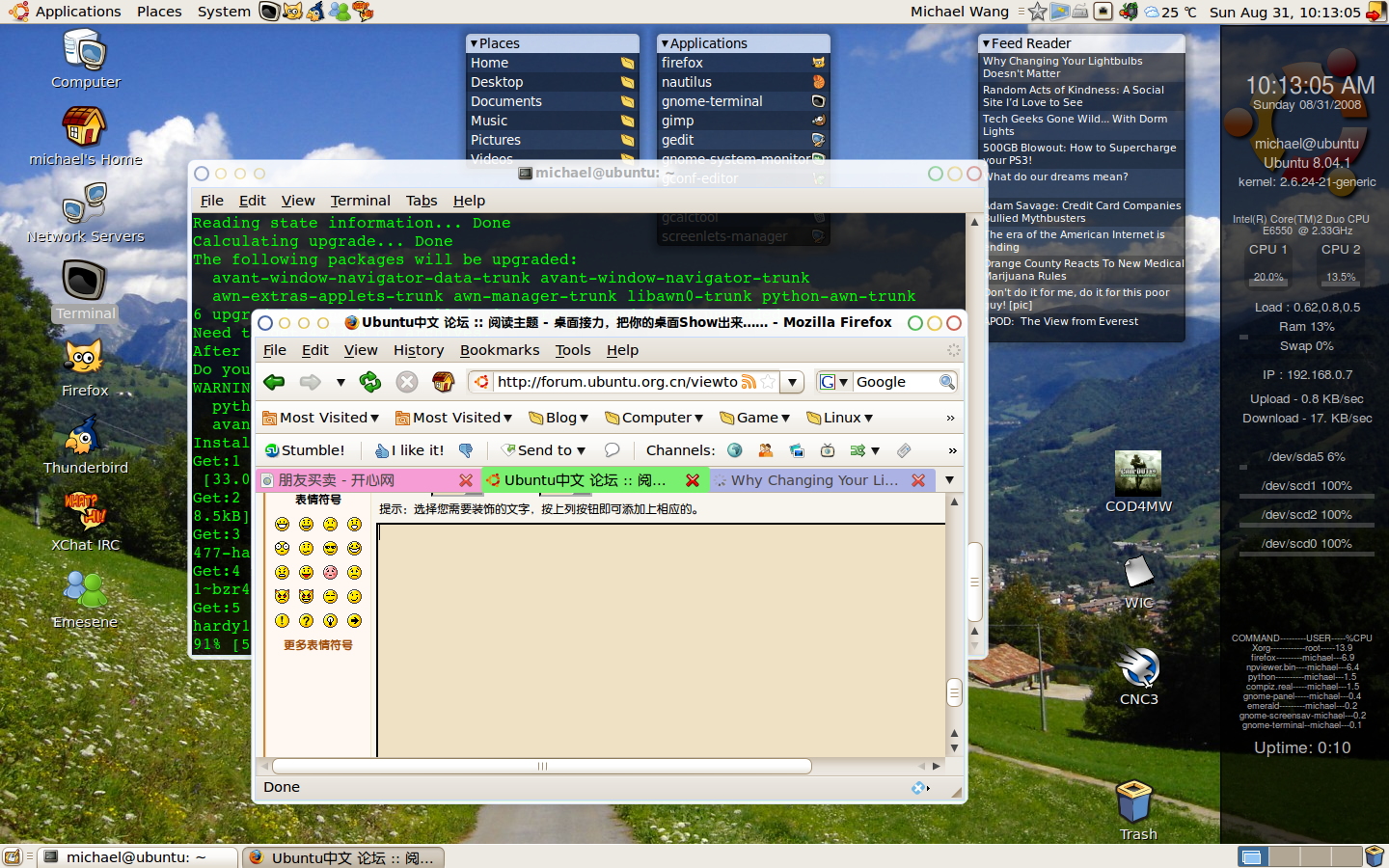Expand the Blog bookmarks folder
Image resolution: width=1389 pixels, height=868 pixels.
point(558,418)
